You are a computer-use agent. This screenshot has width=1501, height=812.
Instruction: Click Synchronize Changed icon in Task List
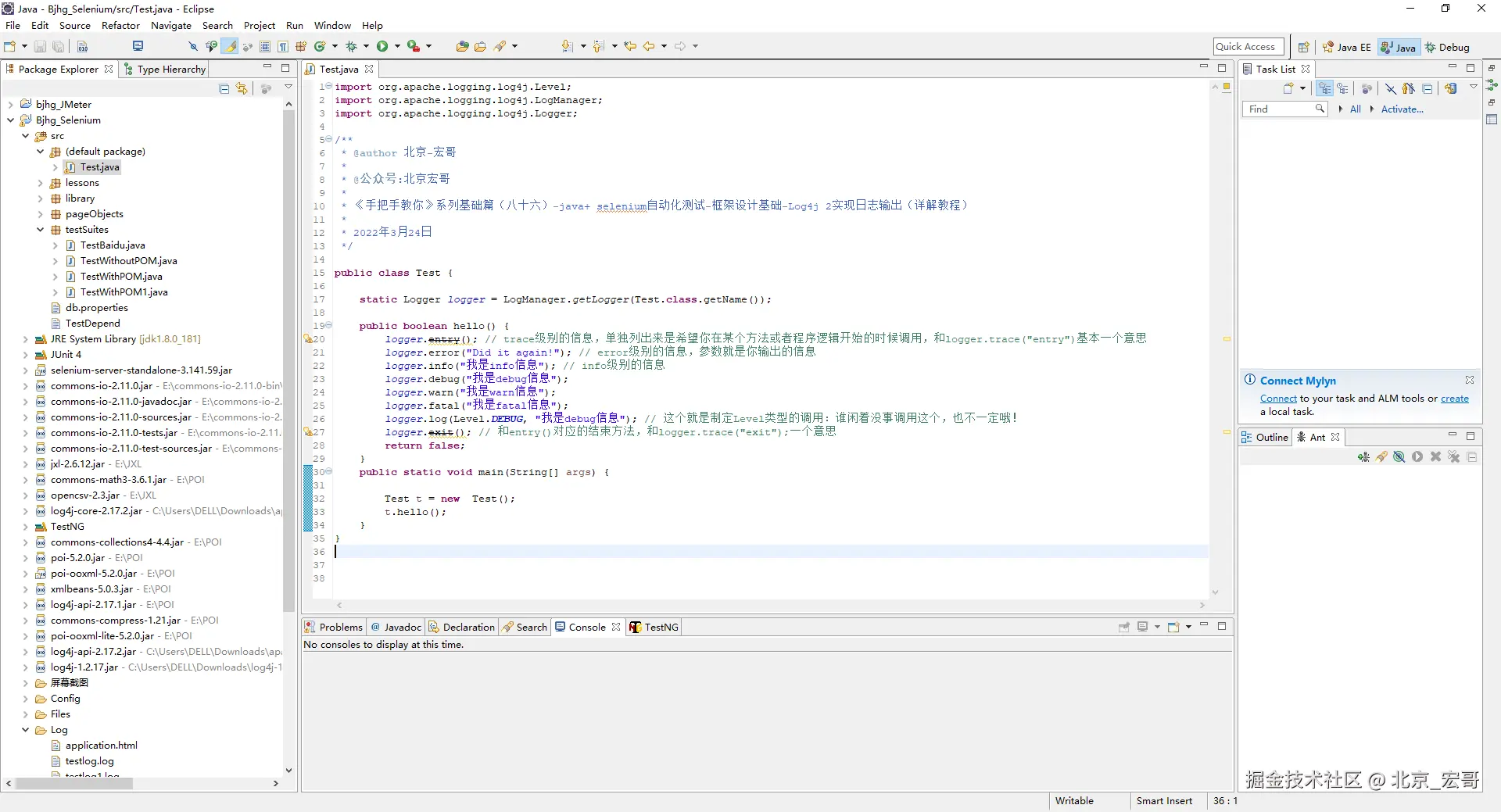(x=1451, y=89)
